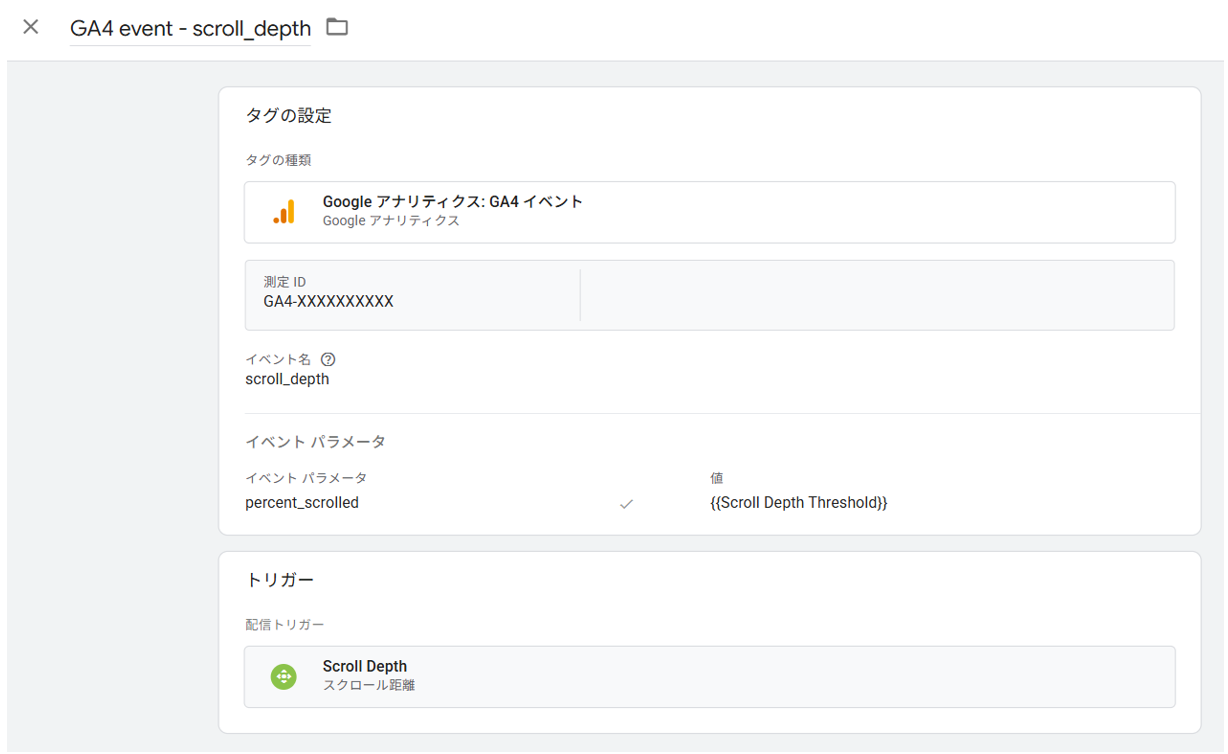The image size is (1228, 754).
Task: Click the percent_scrolled parameter name
Action: pyautogui.click(x=302, y=503)
